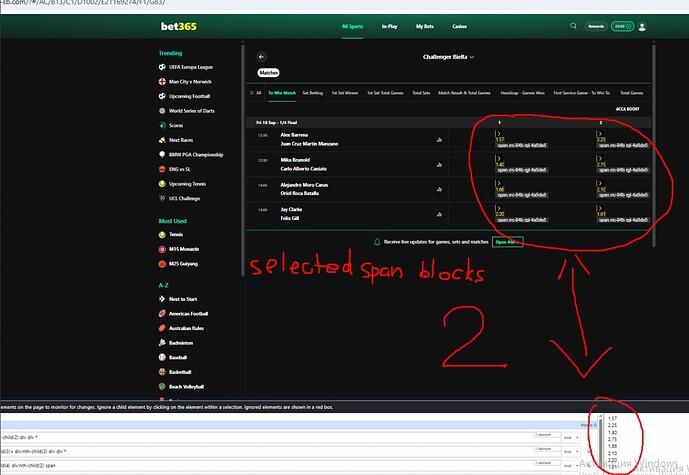Screen dimensions: 689x475
Task: Select odds 2.75 for Carlo Alberto Caniato
Action: [x=601, y=164]
